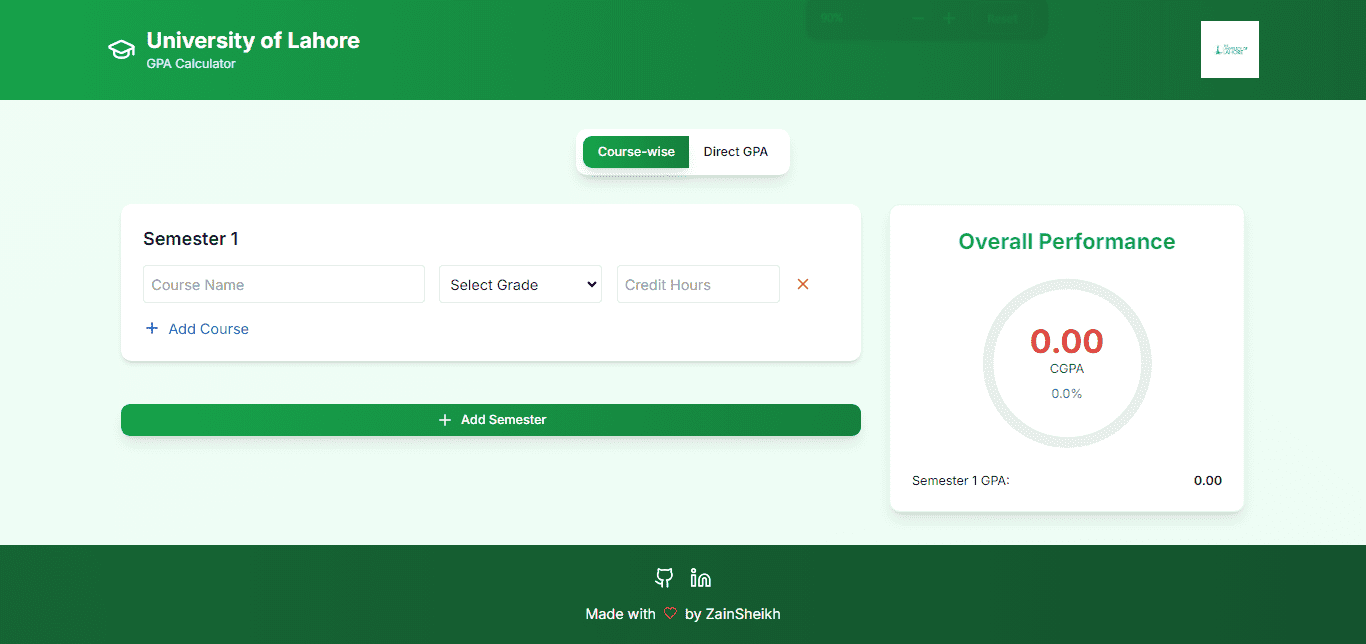The width and height of the screenshot is (1366, 644).
Task: Remove course row with orange X icon
Action: 803,284
